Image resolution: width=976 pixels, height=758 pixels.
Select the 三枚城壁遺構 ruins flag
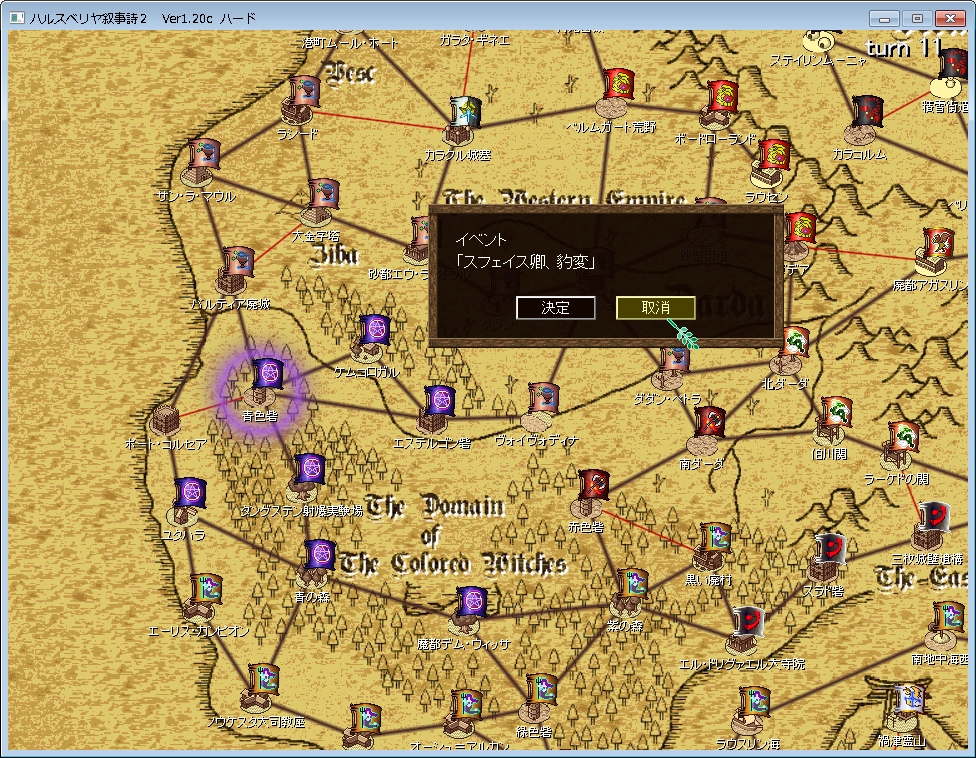coord(934,517)
